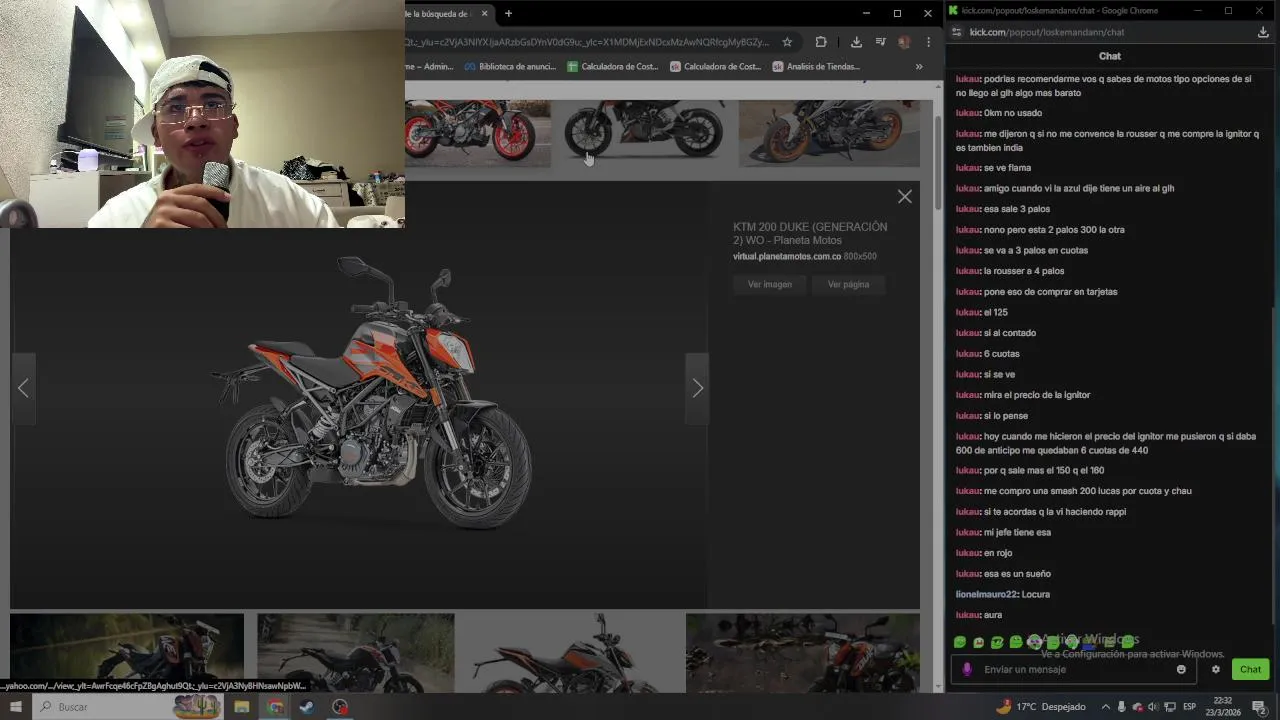Open Steam from the taskbar
Viewport: 1280px width, 720px height.
306,707
